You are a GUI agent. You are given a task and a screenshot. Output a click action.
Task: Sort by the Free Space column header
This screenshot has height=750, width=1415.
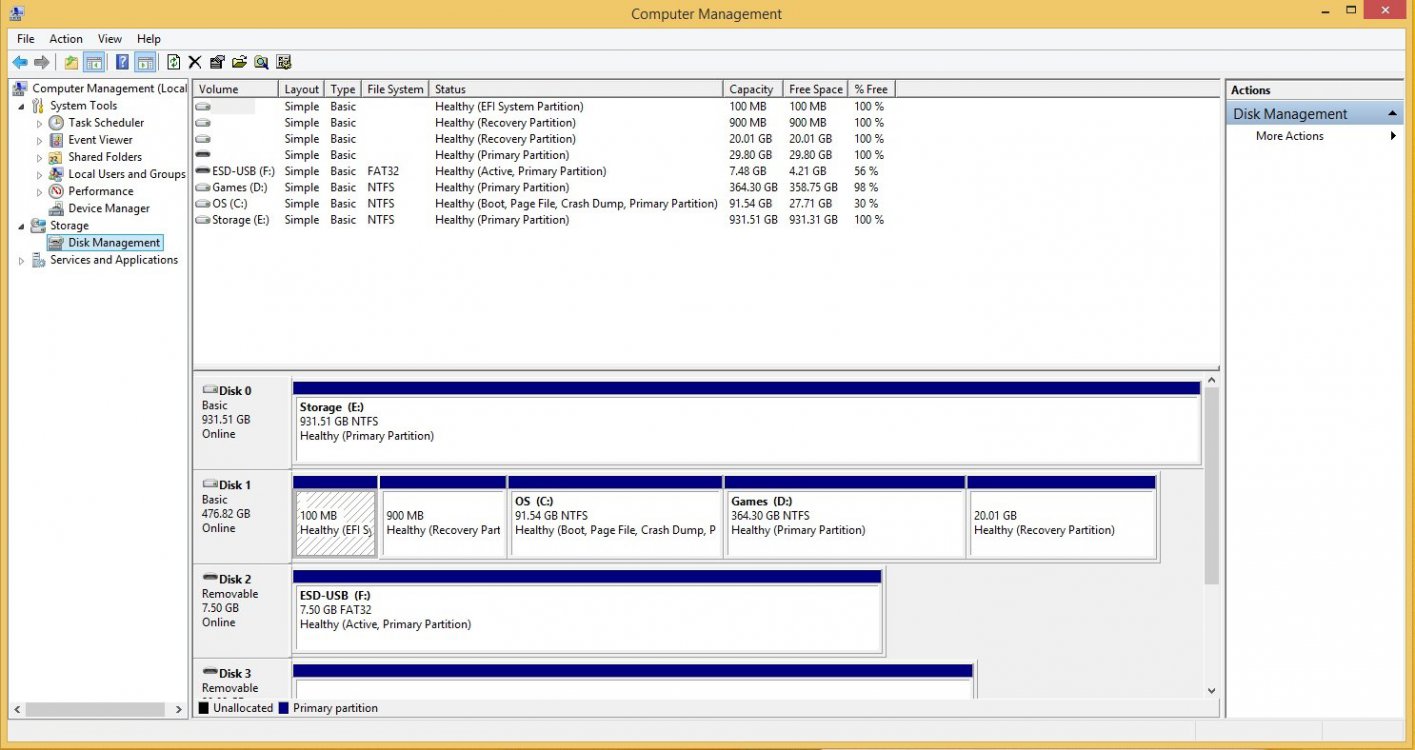coord(815,89)
